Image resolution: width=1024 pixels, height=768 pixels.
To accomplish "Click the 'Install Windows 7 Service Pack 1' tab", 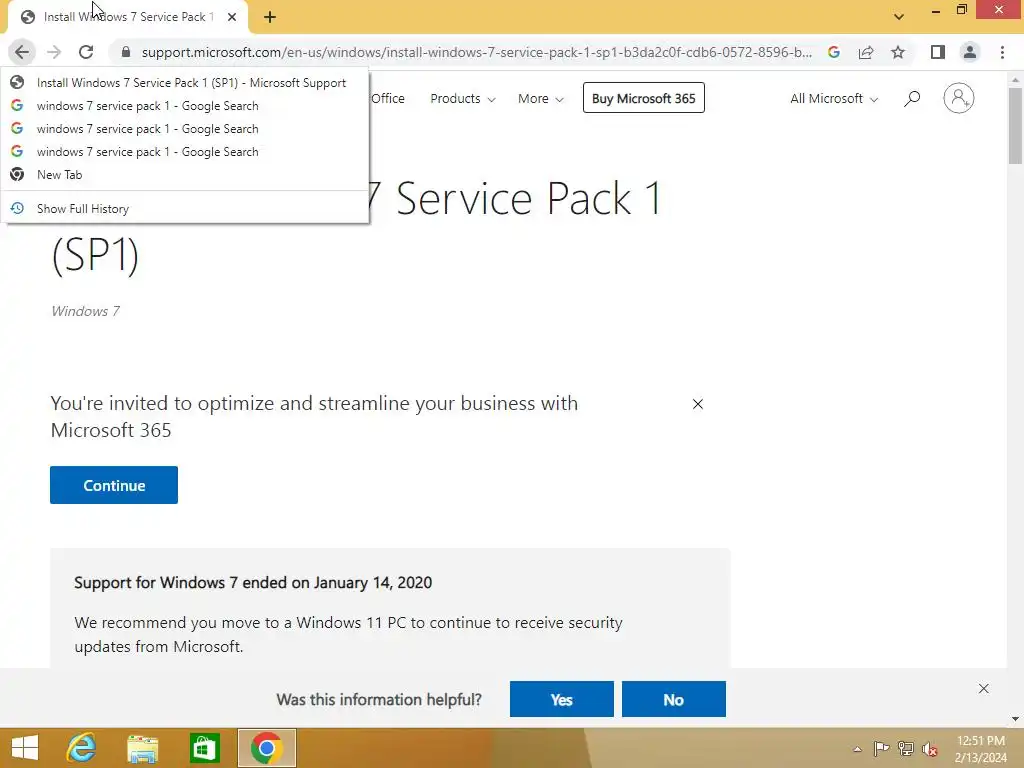I will coord(127,17).
